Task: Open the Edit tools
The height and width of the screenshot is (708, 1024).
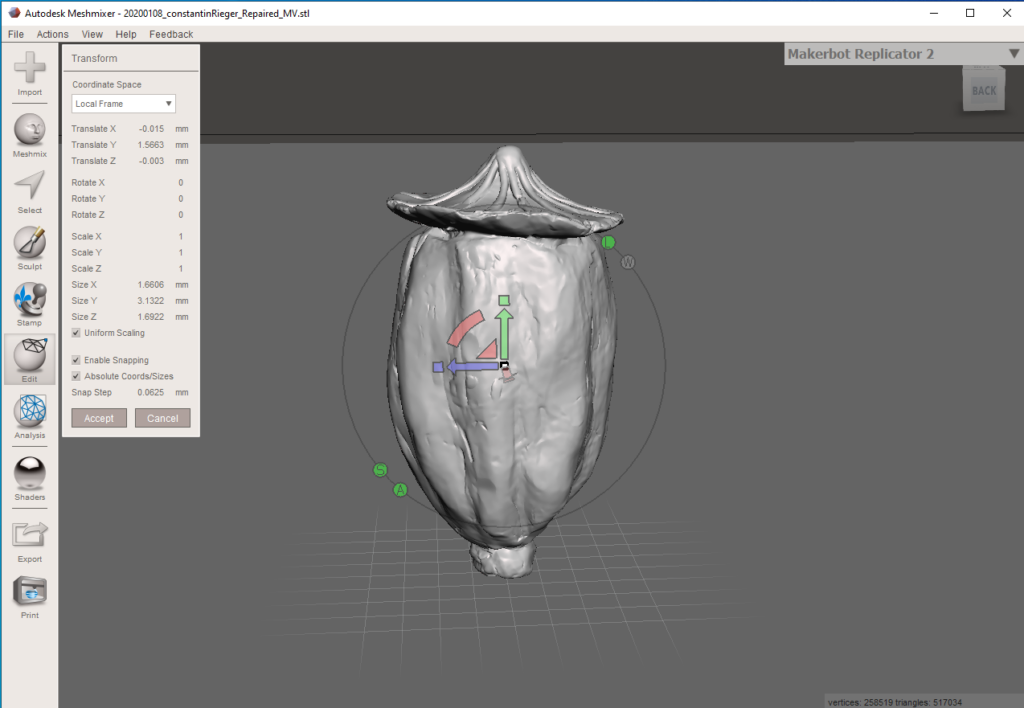Action: pyautogui.click(x=29, y=361)
